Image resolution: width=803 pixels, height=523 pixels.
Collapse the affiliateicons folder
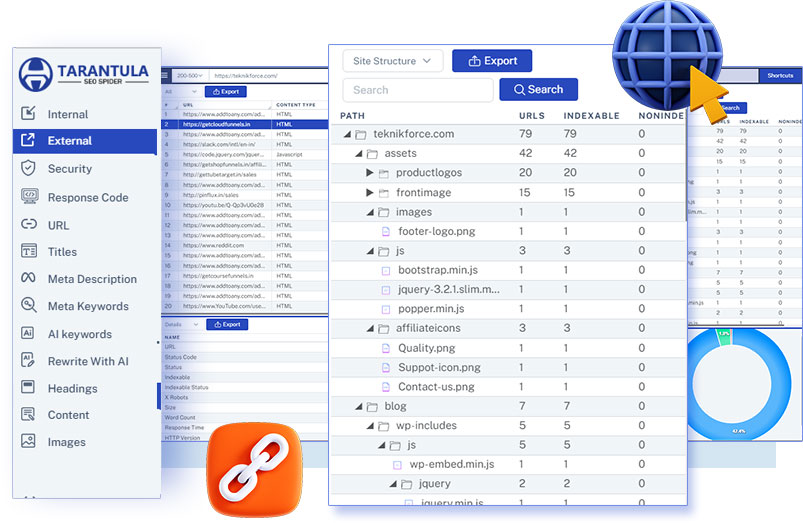(x=370, y=328)
